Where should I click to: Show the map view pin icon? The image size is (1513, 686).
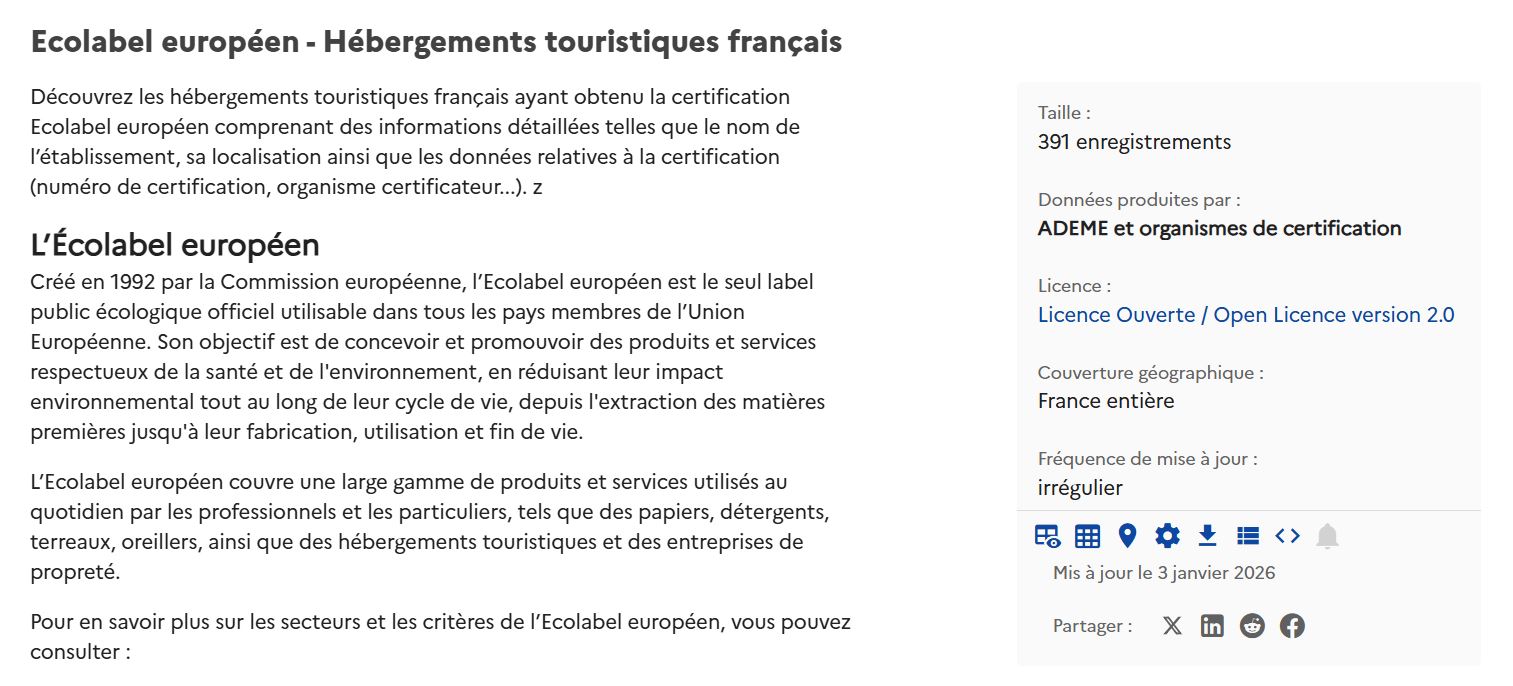pos(1127,536)
